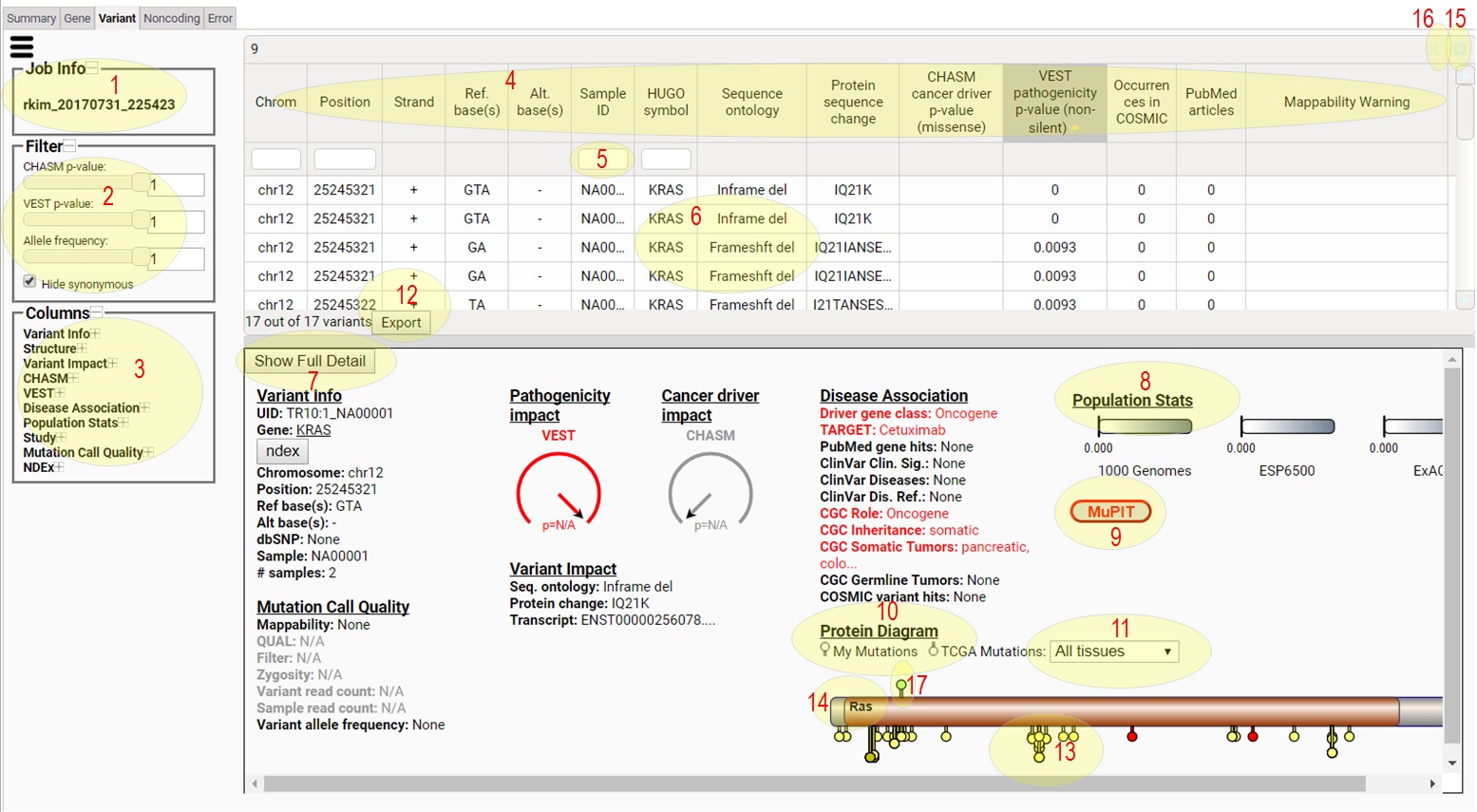Switch to the Summary tab

[31, 18]
